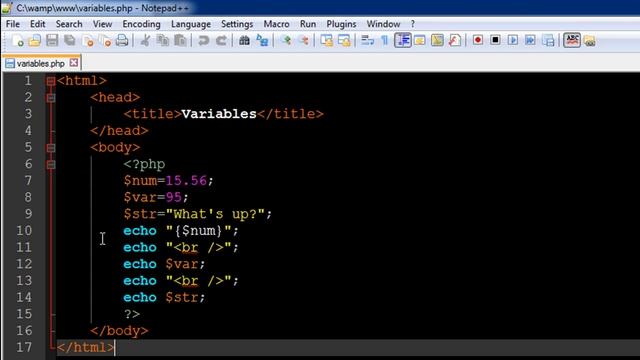Select the variables.php tab

click(x=41, y=63)
